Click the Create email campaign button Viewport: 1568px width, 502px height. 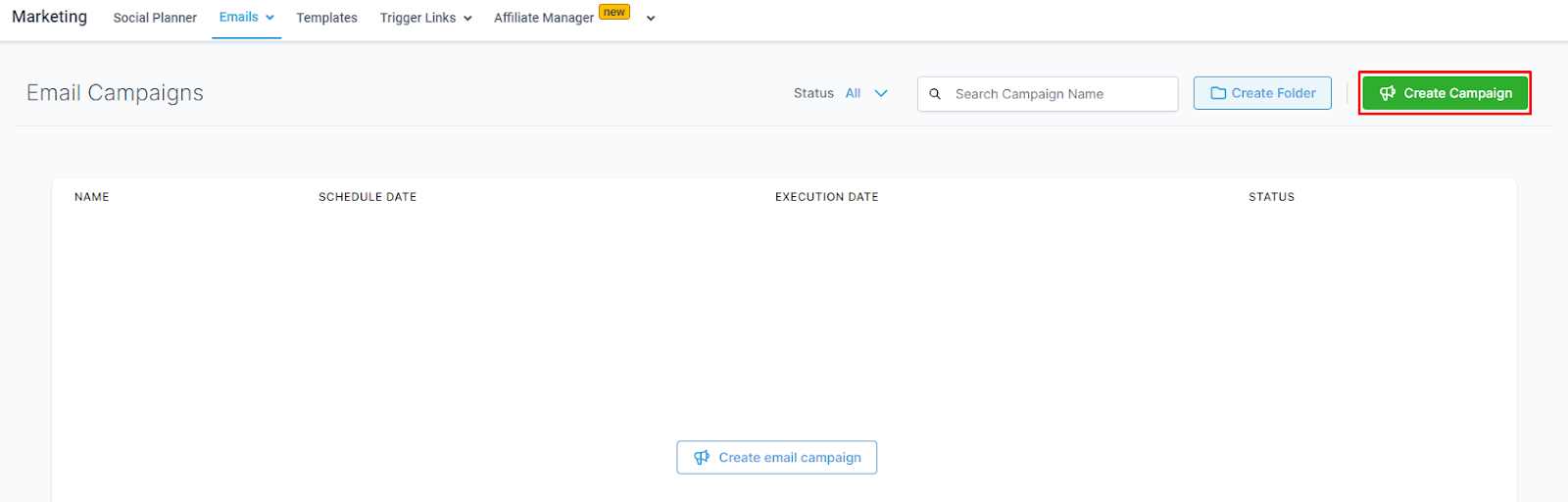click(777, 458)
